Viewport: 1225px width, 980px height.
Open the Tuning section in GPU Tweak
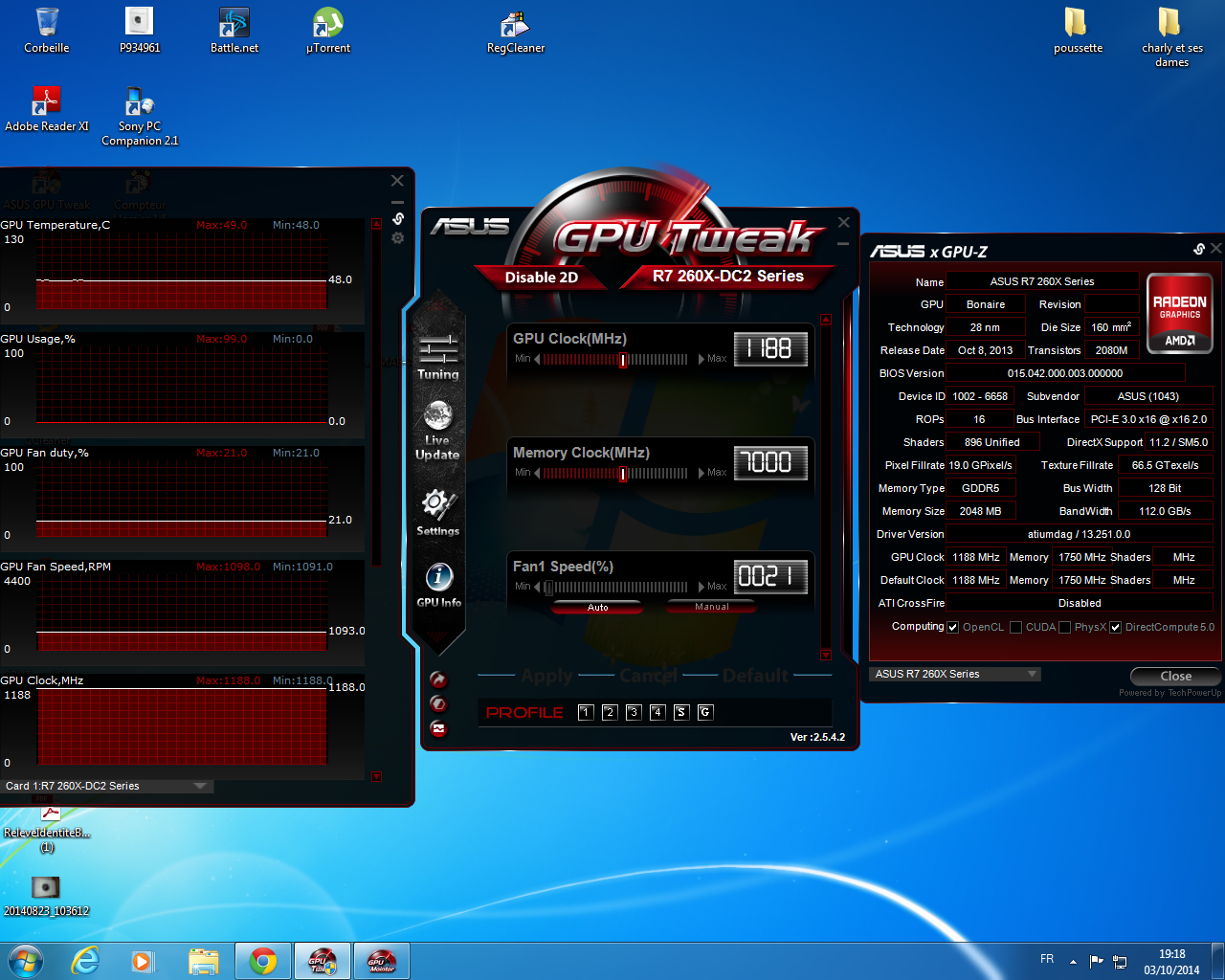coord(438,356)
